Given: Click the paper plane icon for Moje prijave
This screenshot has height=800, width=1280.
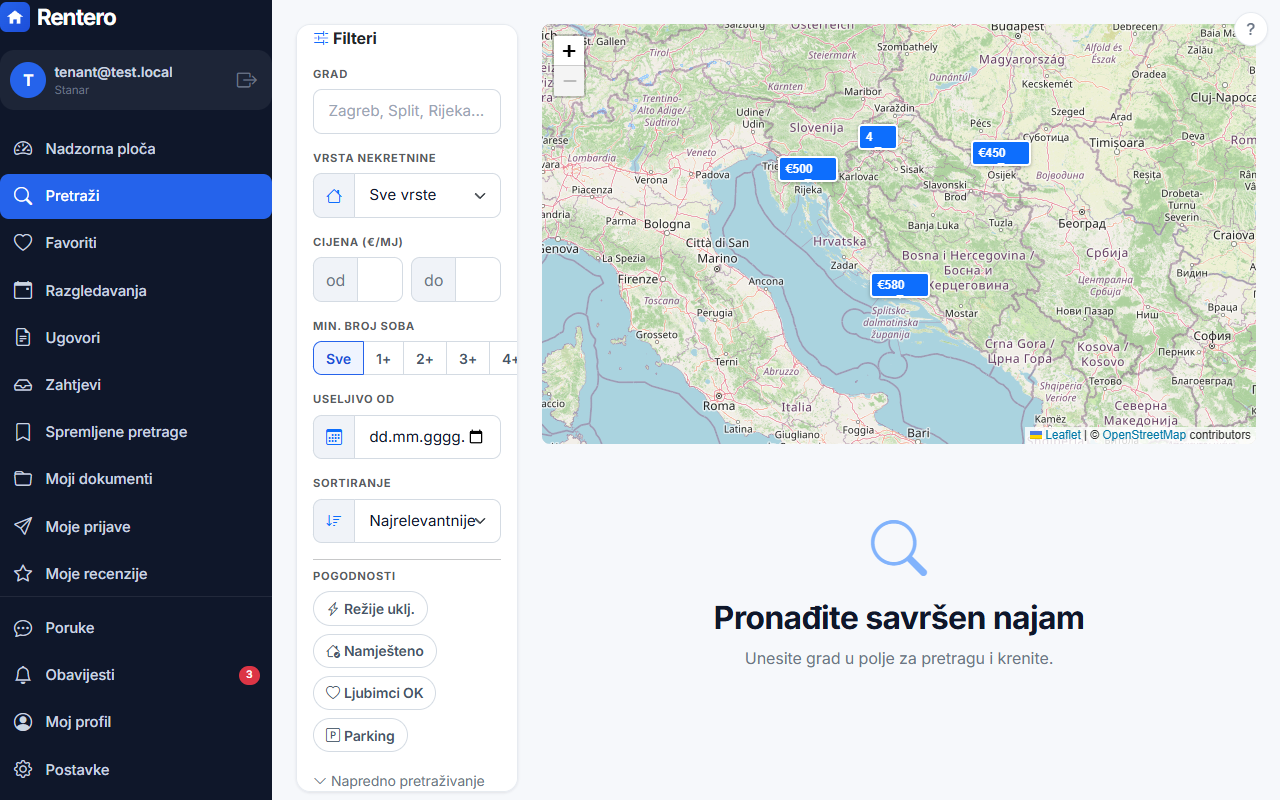Looking at the screenshot, I should (23, 527).
